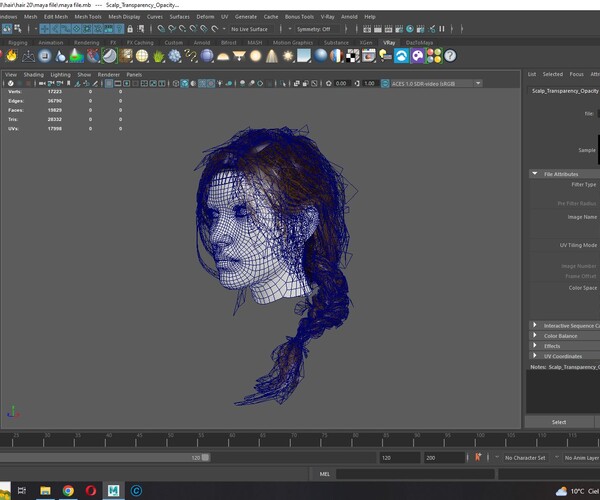This screenshot has height=500, width=600.
Task: Select the highlighted V-Ray material sphere icon
Action: click(x=109, y=56)
